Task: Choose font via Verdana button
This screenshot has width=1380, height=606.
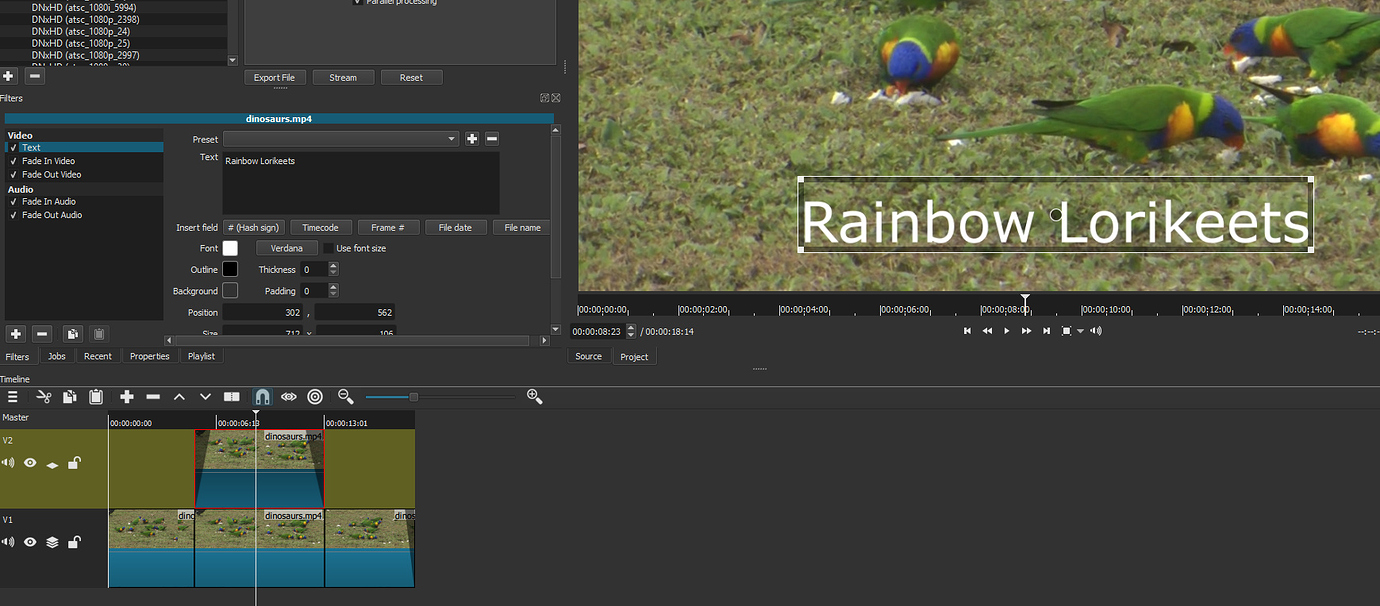Action: (x=287, y=248)
